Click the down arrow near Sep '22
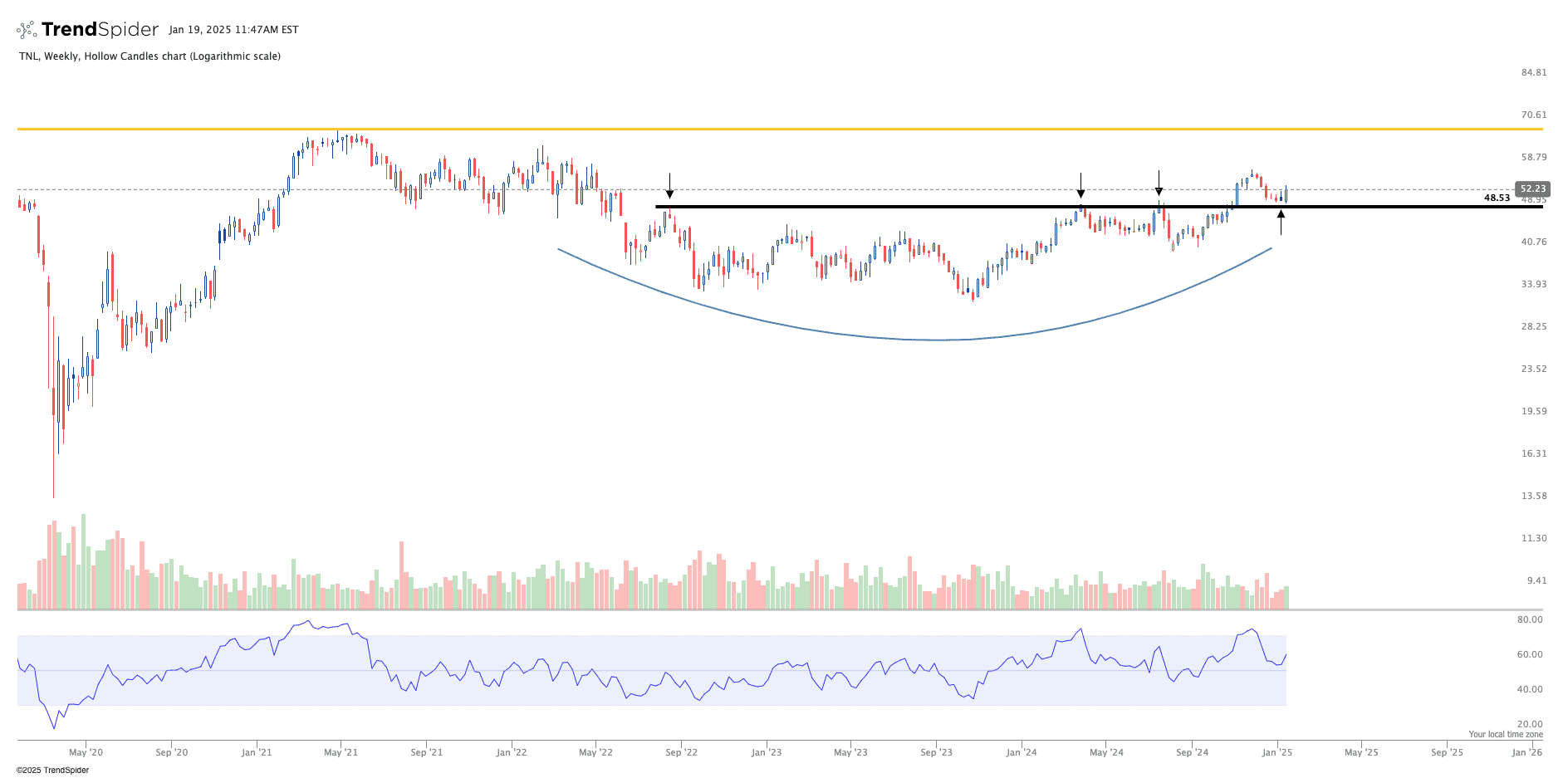1568x778 pixels. (669, 184)
